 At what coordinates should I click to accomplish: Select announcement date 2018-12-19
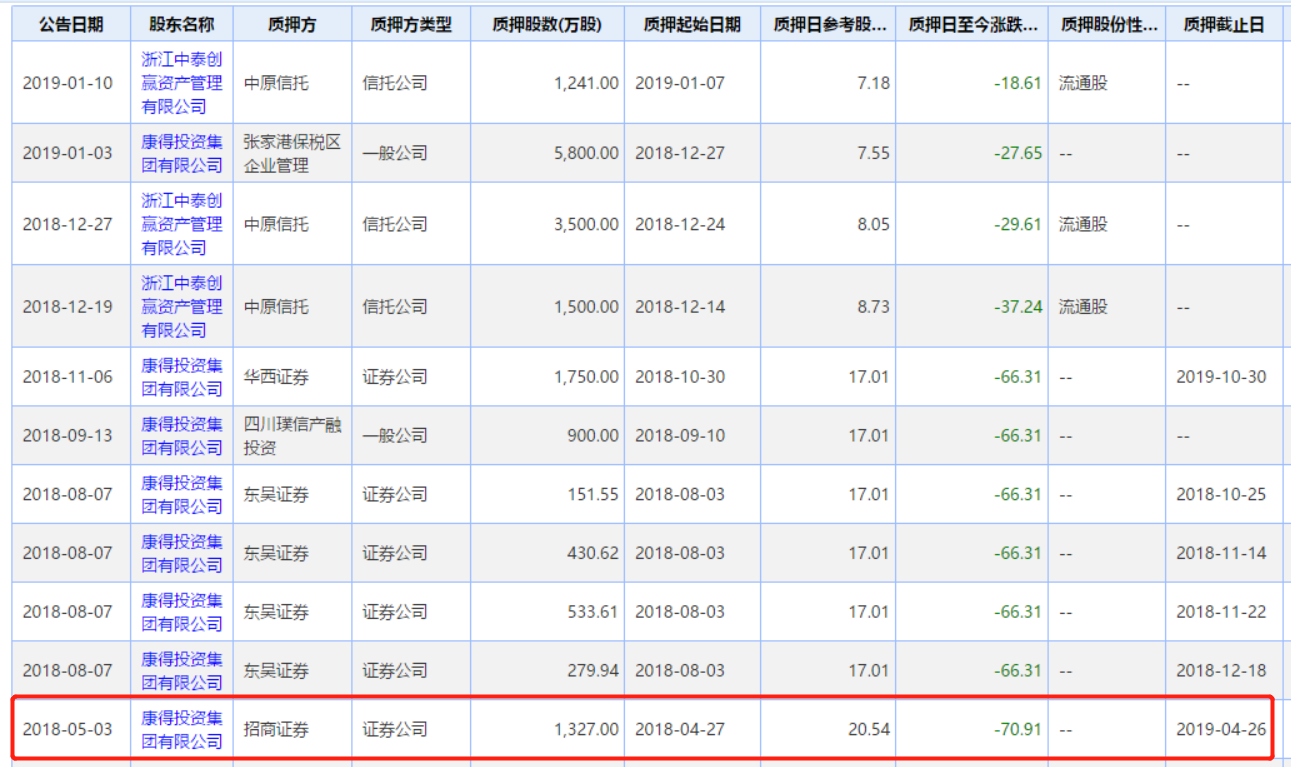(x=68, y=306)
